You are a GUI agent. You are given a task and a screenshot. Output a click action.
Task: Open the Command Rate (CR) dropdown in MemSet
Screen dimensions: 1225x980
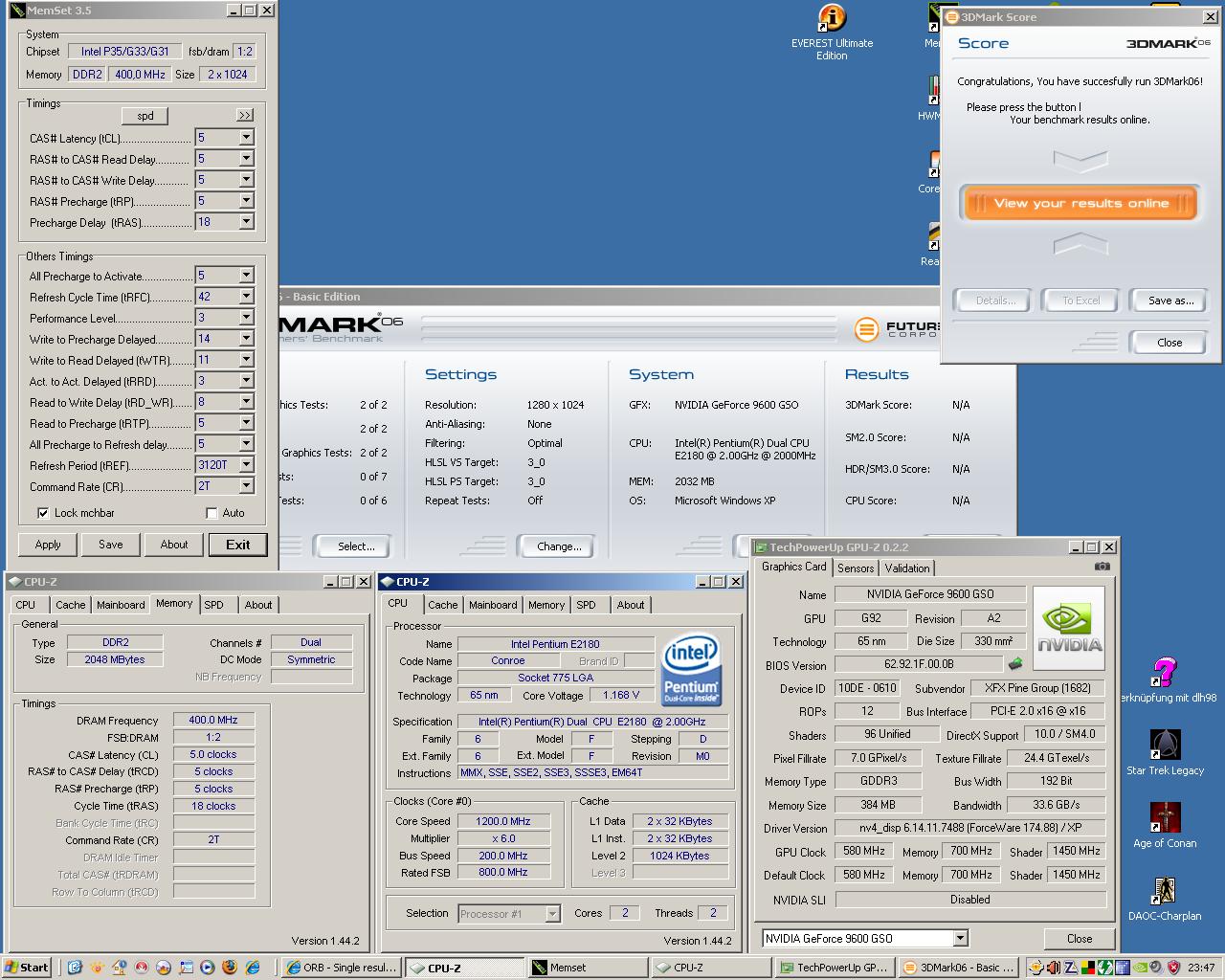click(246, 486)
